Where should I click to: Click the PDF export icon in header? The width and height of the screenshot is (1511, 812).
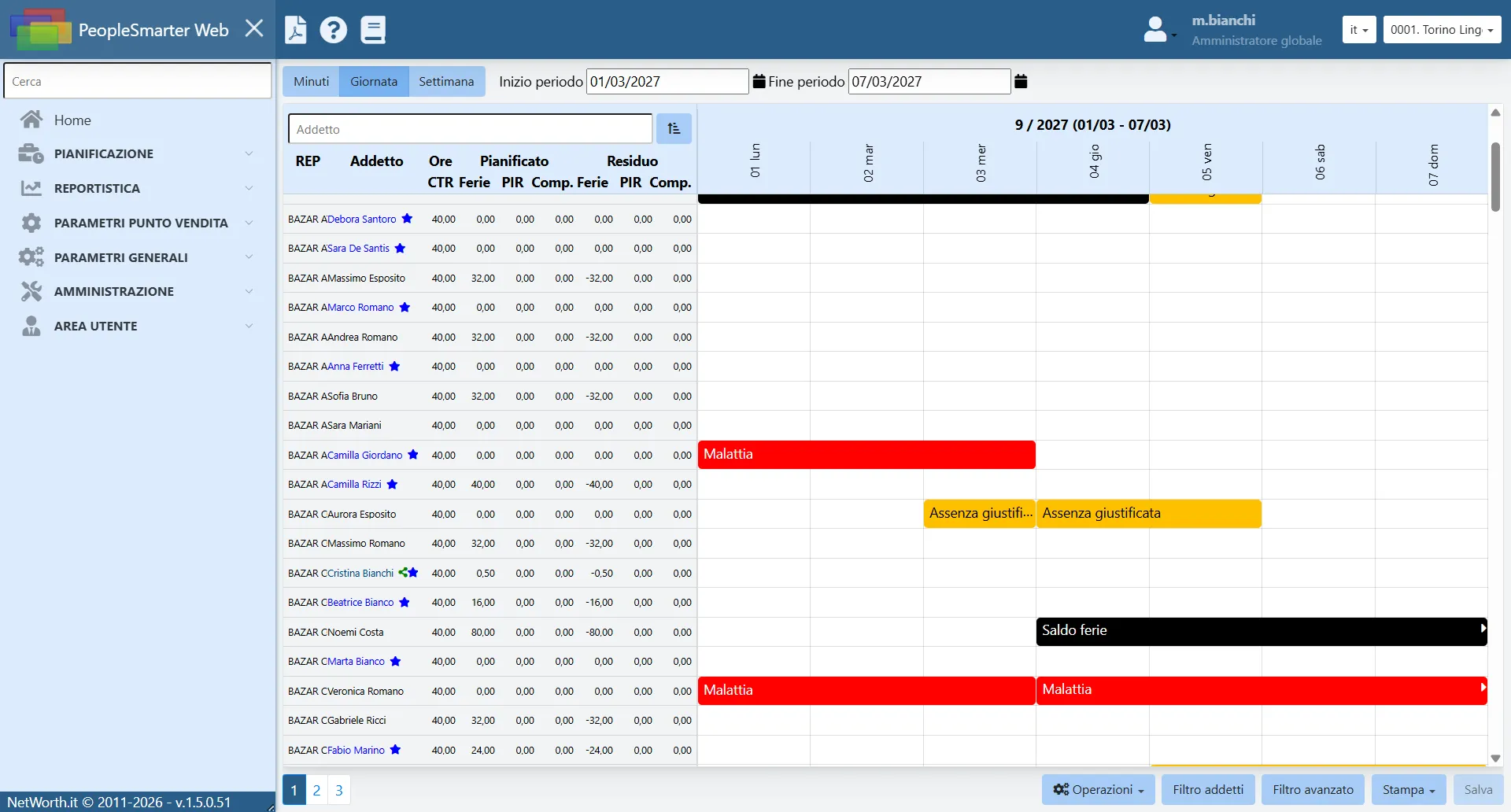point(295,29)
